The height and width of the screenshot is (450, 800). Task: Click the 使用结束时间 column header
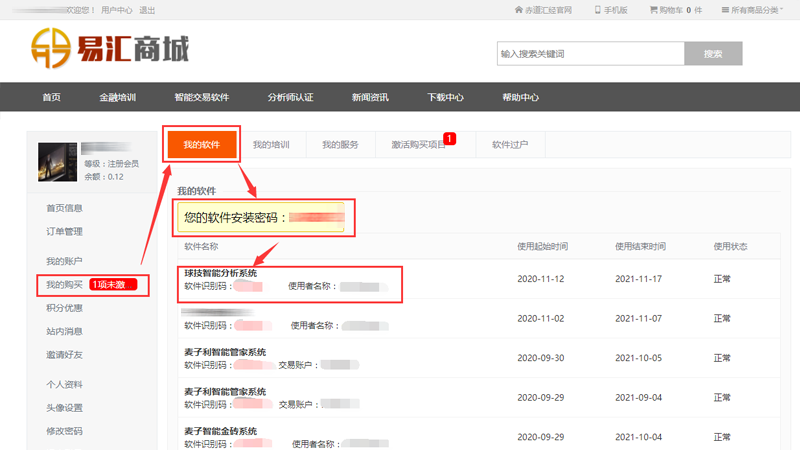pos(640,246)
